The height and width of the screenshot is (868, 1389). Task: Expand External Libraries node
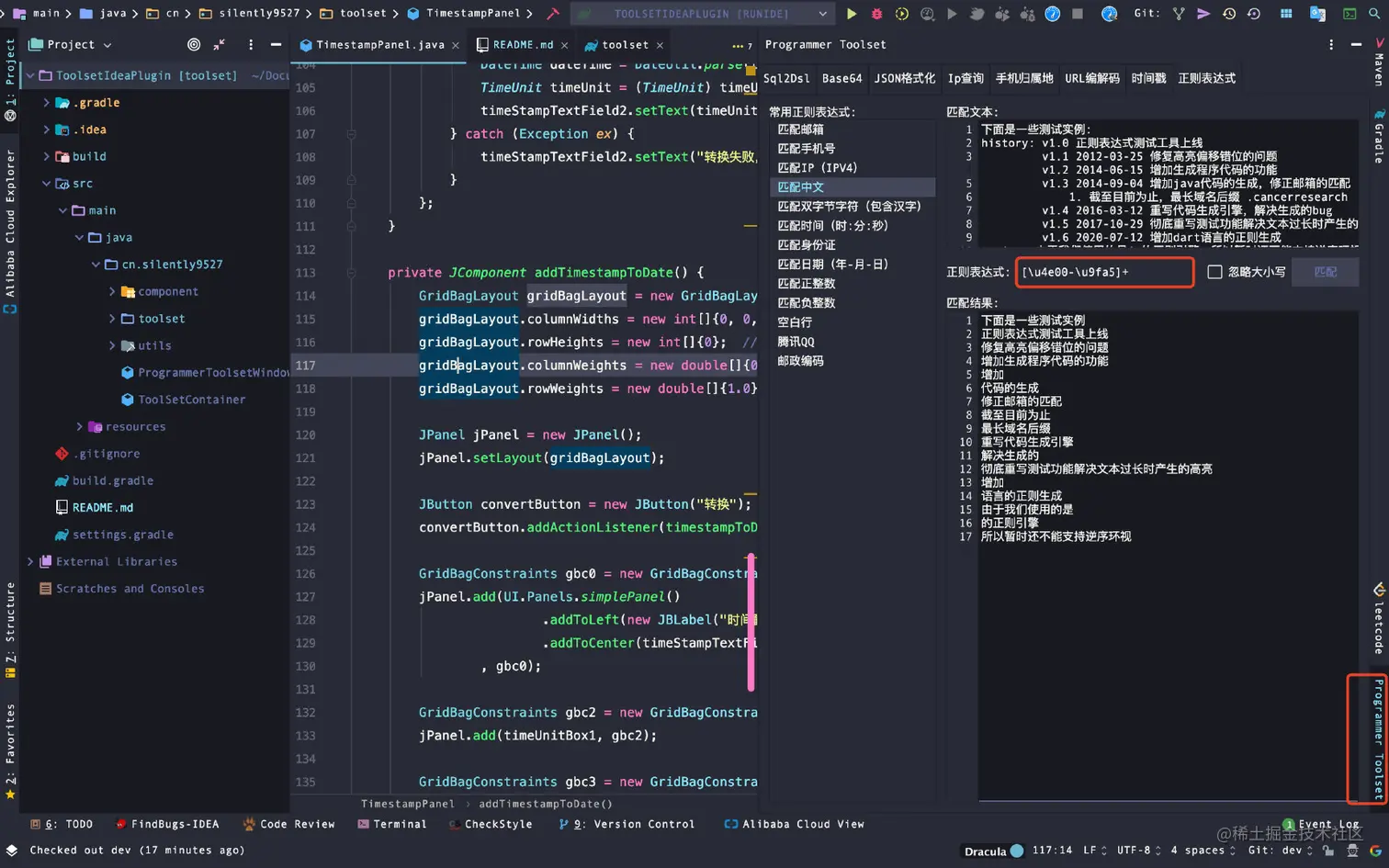point(30,562)
